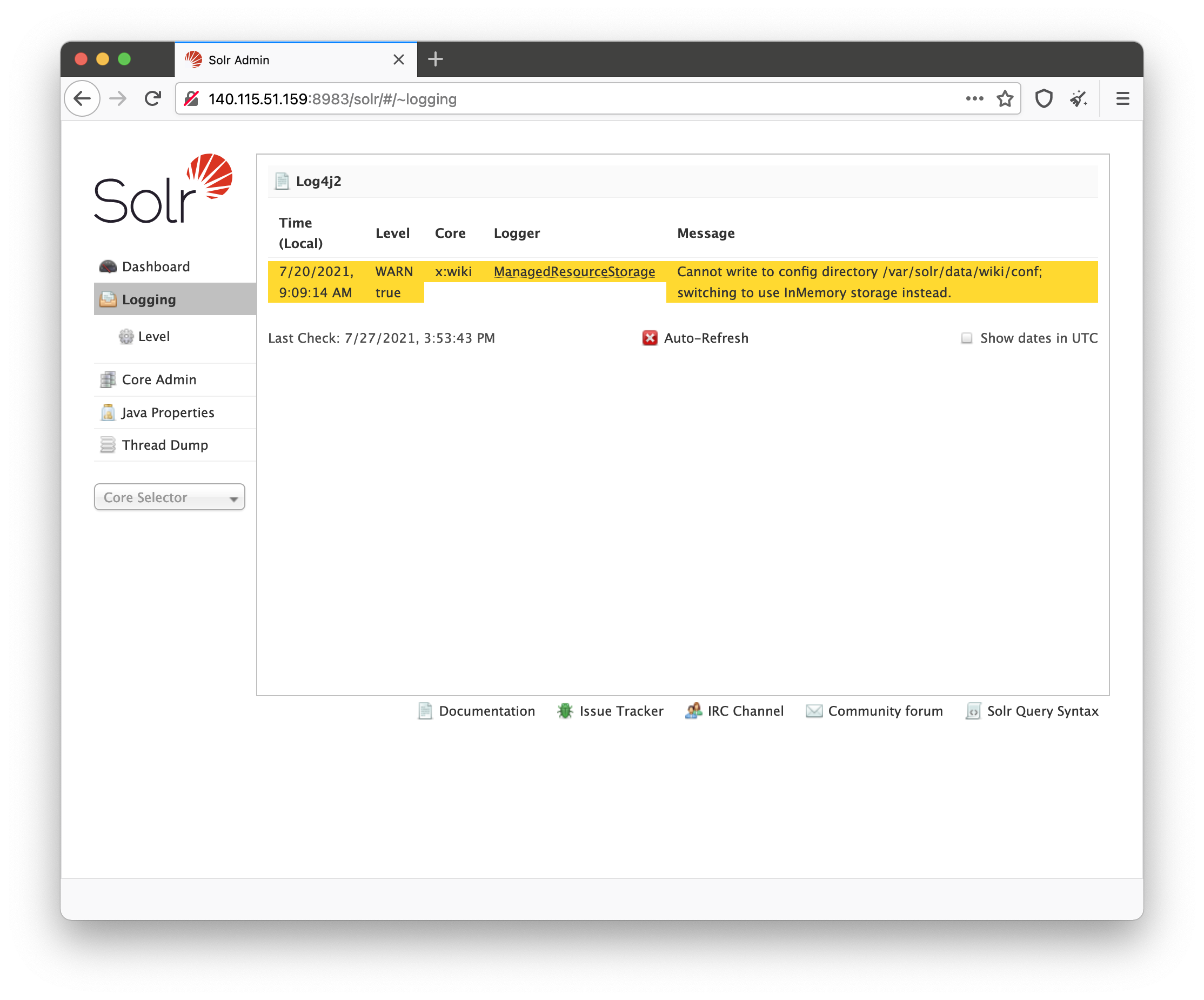
Task: Click the Solr logo
Action: pyautogui.click(x=163, y=188)
